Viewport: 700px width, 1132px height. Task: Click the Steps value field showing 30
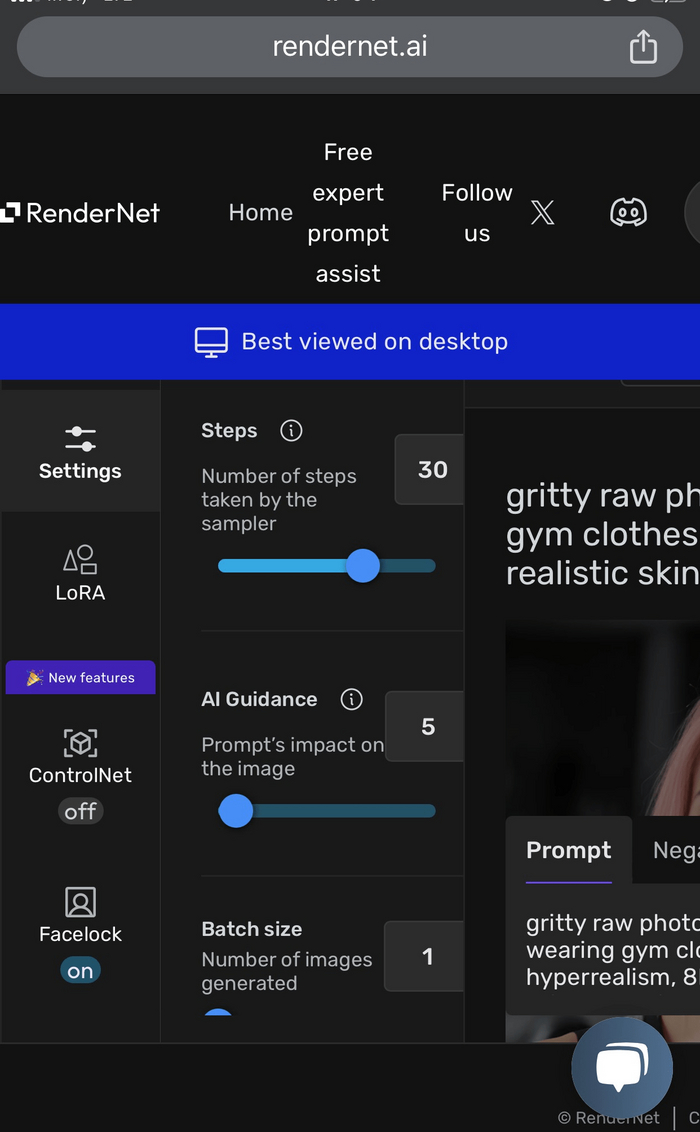(432, 469)
